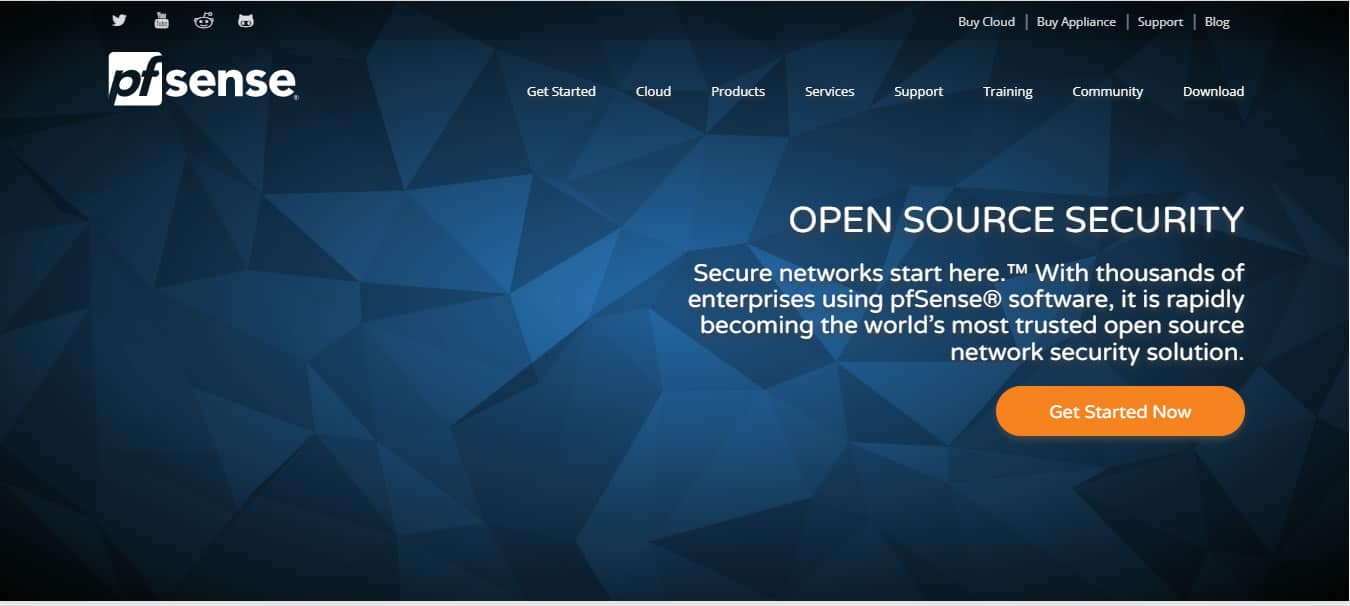Screen dimensions: 1350x606
Task: Go to the Blog link
Action: click(x=1217, y=21)
